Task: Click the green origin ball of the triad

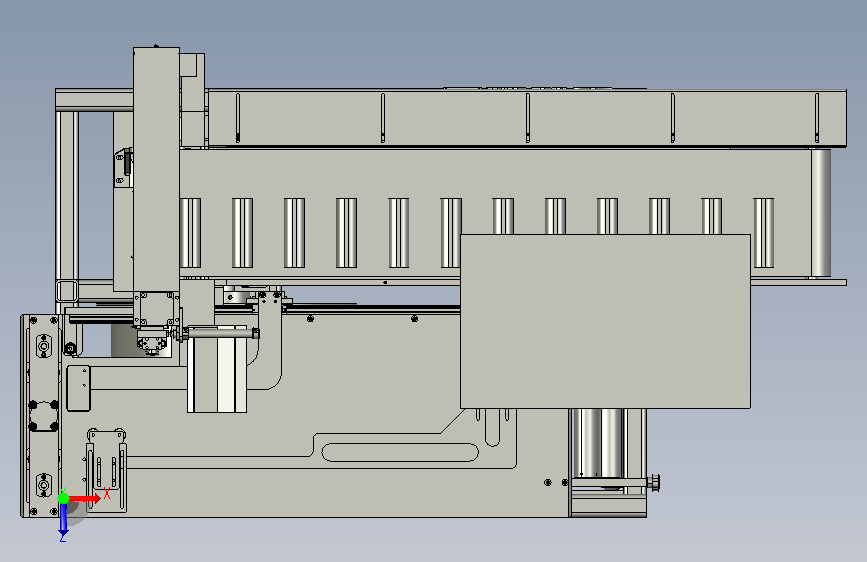Action: [x=63, y=498]
